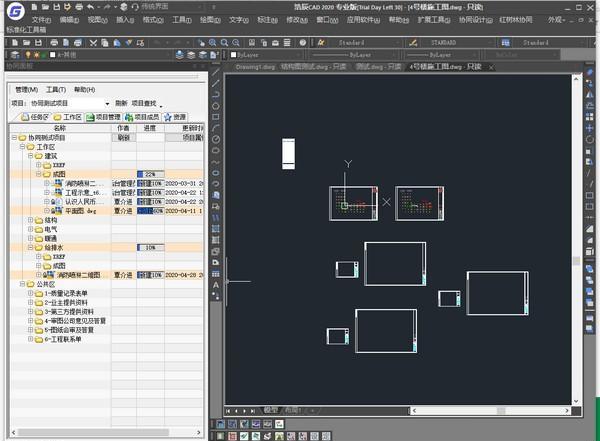The width and height of the screenshot is (600, 441).
Task: Select the Rectangle draw tool
Action: (216, 117)
